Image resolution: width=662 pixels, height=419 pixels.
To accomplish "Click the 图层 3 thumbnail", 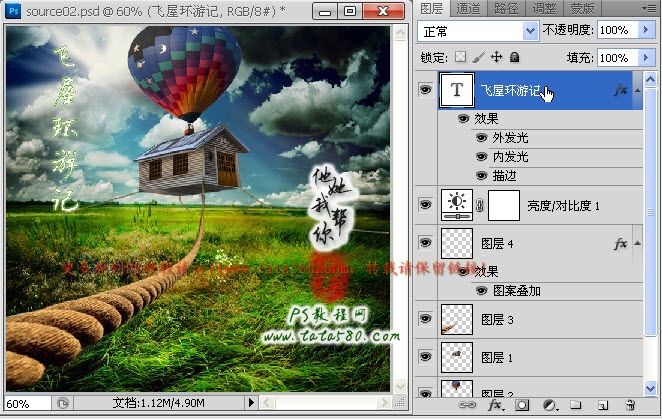I will 457,319.
